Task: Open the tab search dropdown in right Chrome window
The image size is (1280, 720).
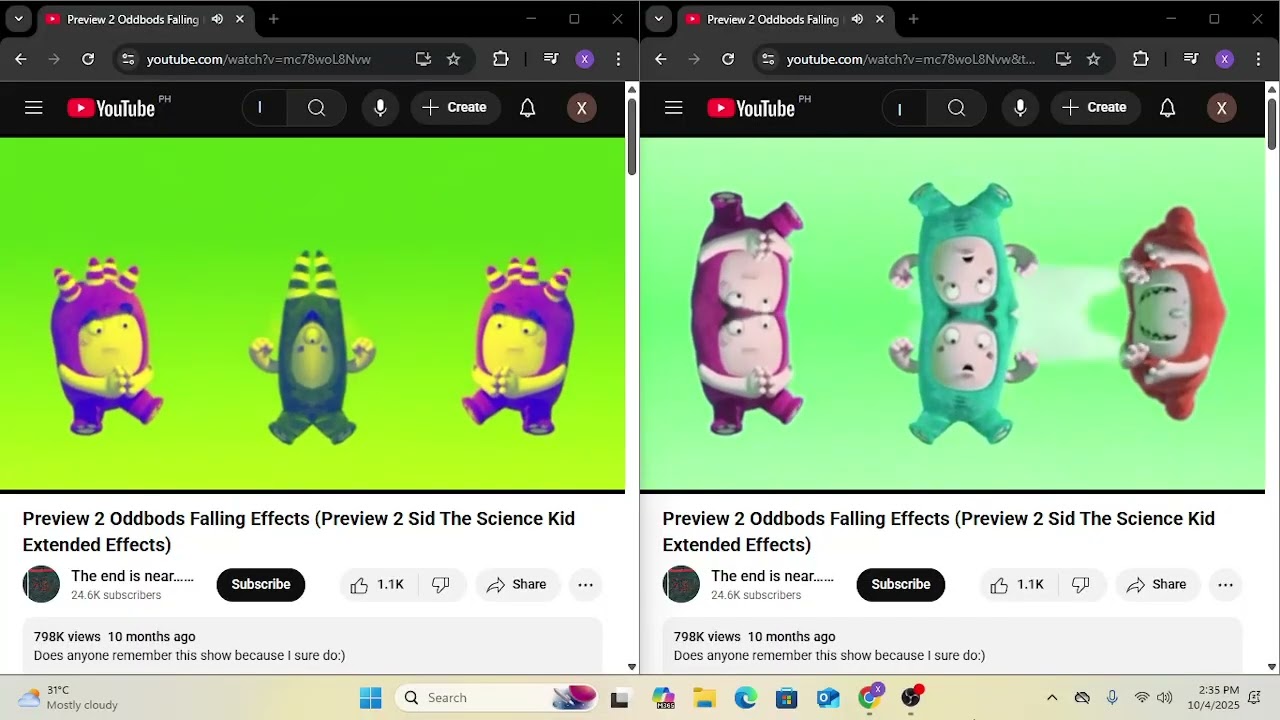Action: click(x=658, y=19)
